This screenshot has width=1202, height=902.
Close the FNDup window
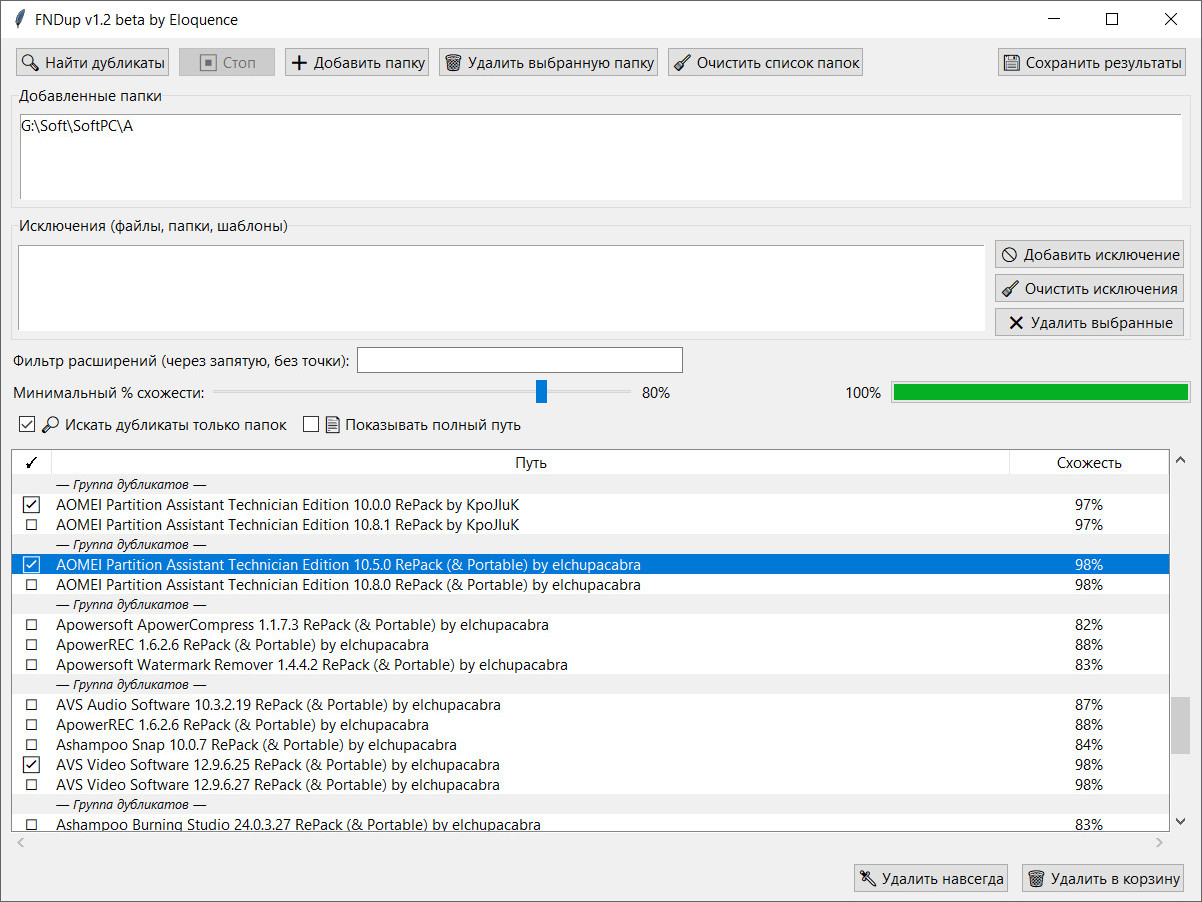pyautogui.click(x=1171, y=19)
